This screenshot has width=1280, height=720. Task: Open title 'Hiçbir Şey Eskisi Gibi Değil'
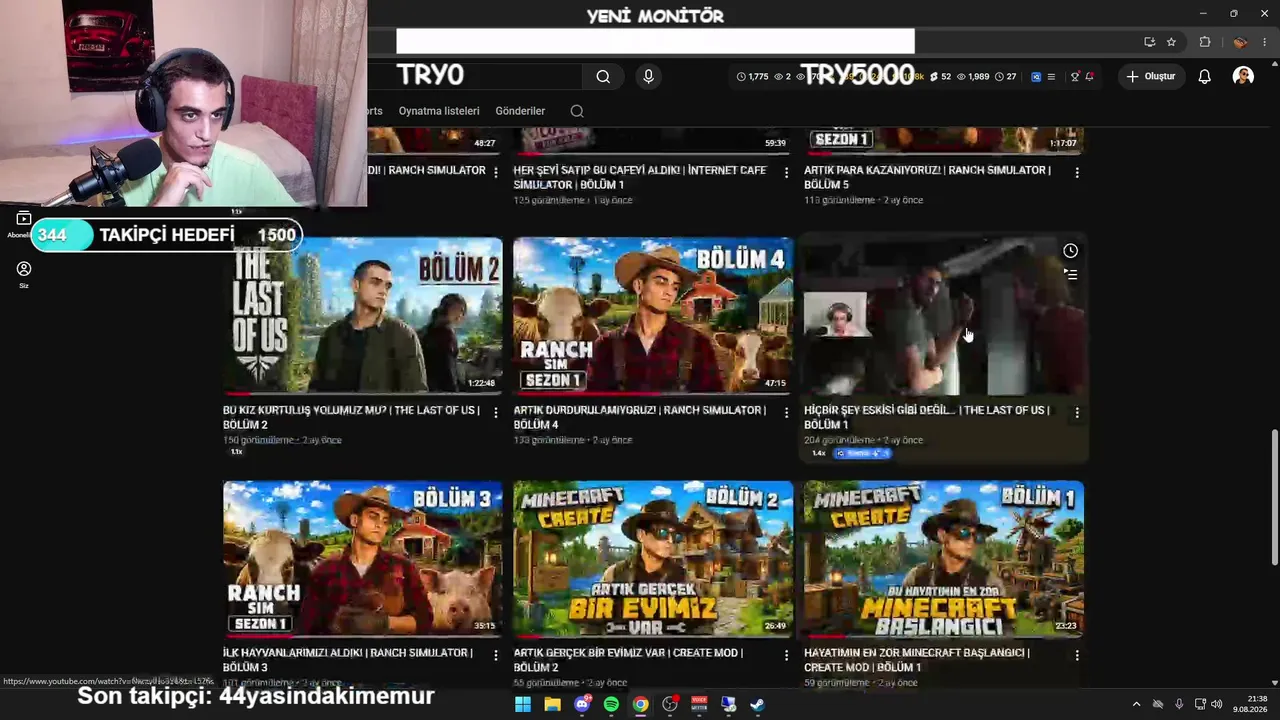[927, 417]
